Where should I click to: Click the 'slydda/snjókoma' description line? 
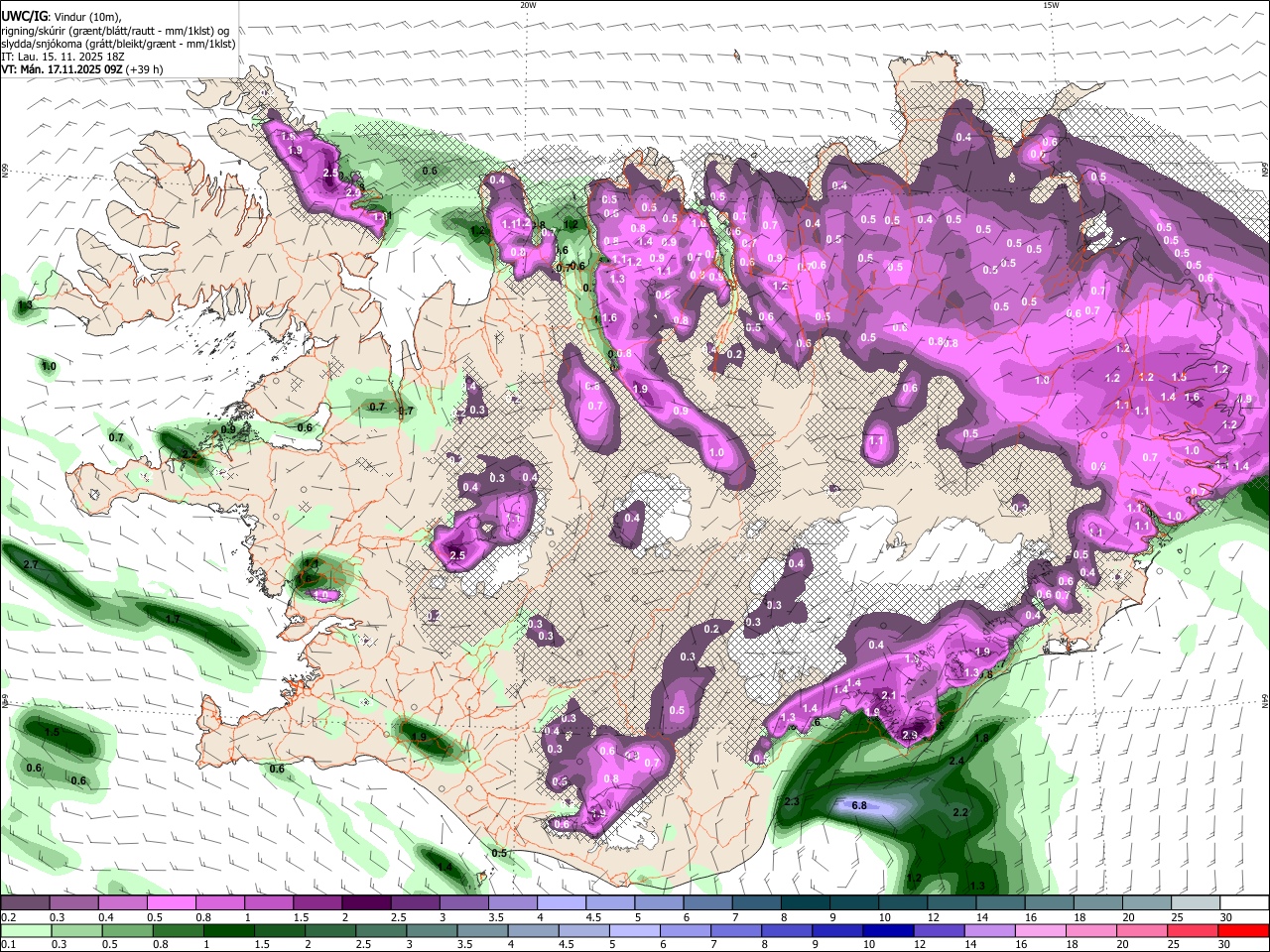point(118,44)
